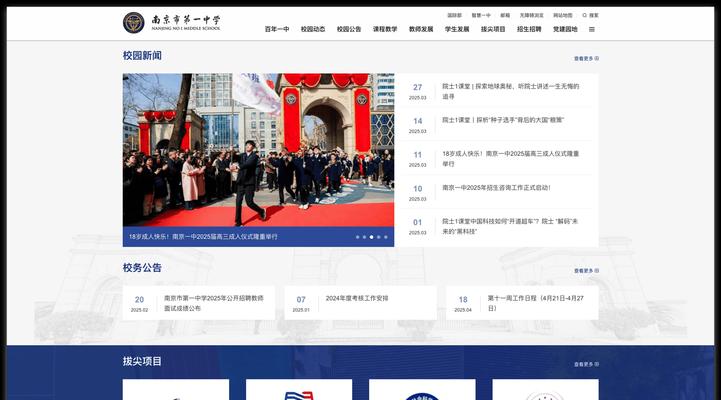Viewport: 721px width, 400px height.
Task: Click the date 20 on the first notice card
Action: click(139, 299)
